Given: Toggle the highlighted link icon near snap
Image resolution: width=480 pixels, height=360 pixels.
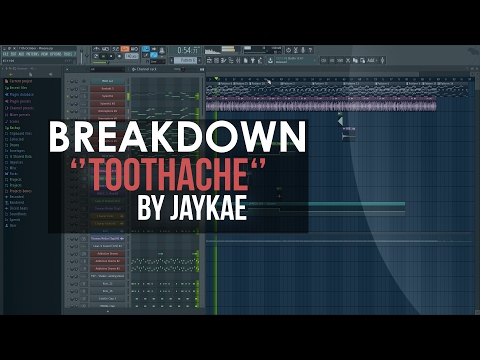Looking at the screenshot, I should click(x=154, y=55).
